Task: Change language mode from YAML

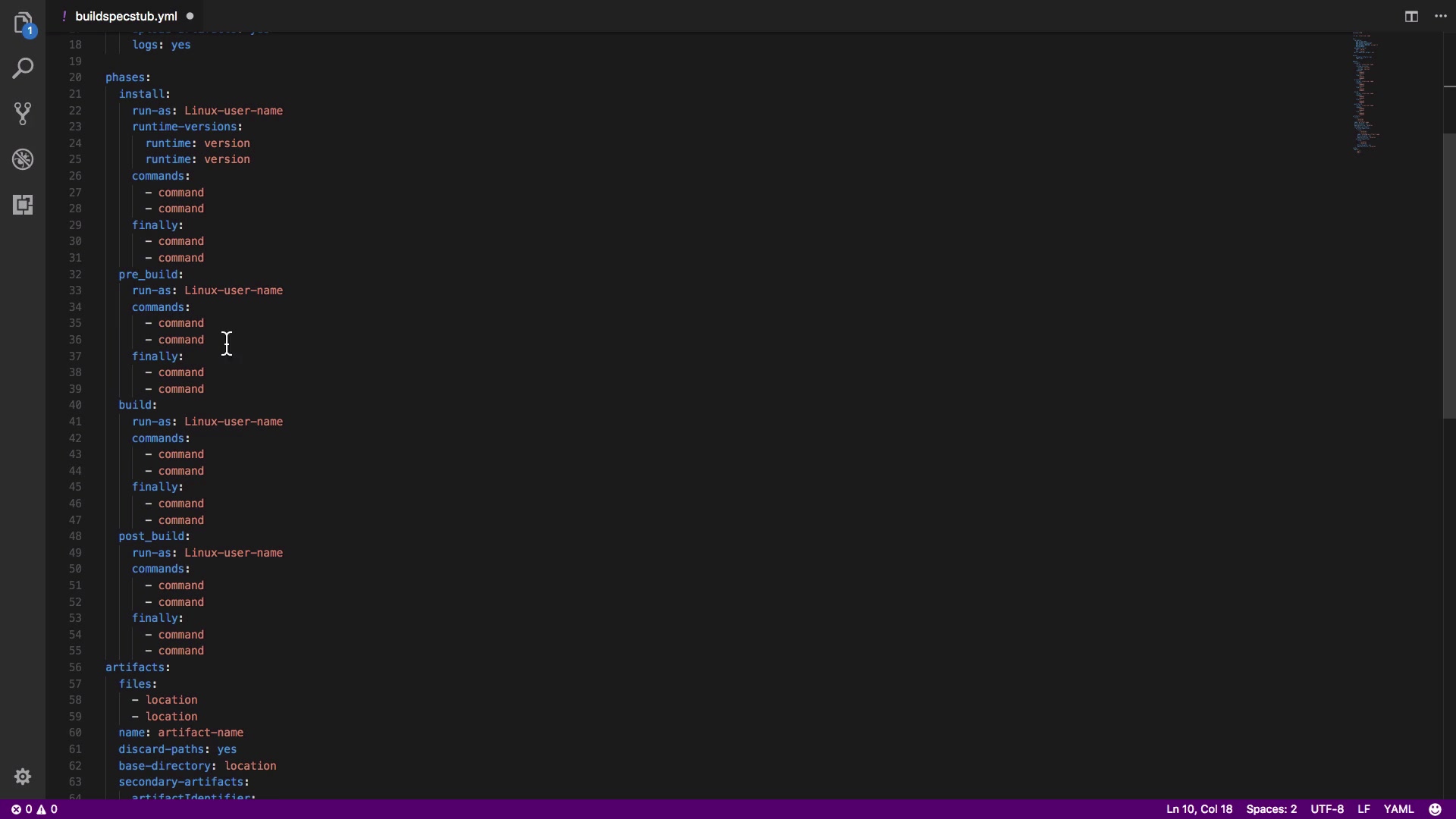Action: pos(1398,809)
